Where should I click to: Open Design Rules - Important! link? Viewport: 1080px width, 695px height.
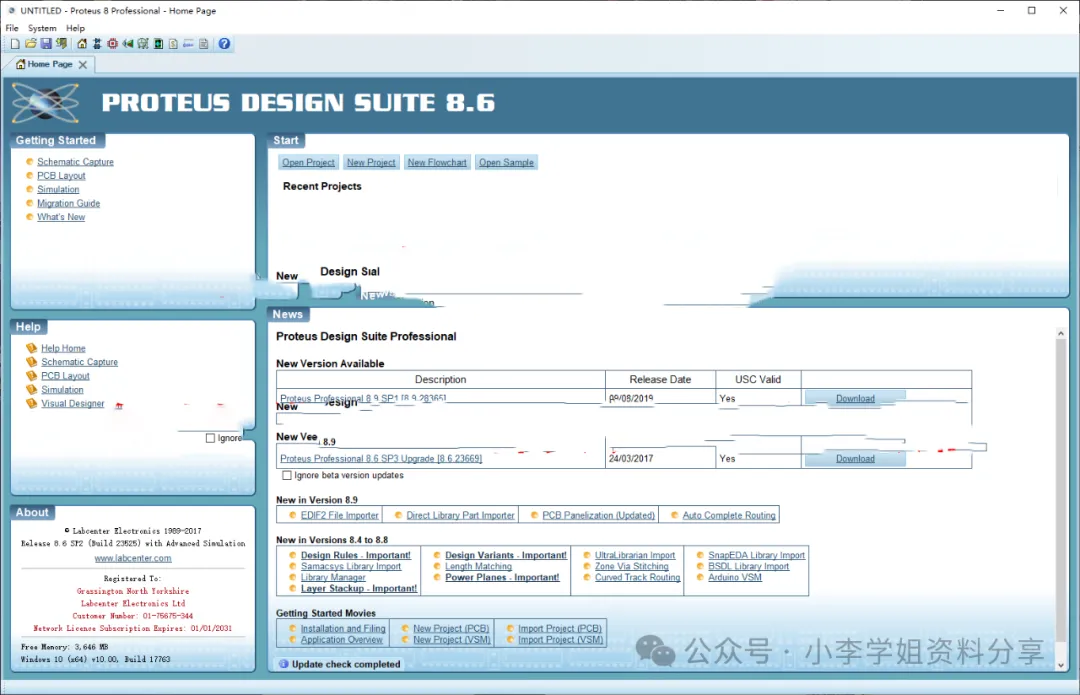click(x=355, y=555)
